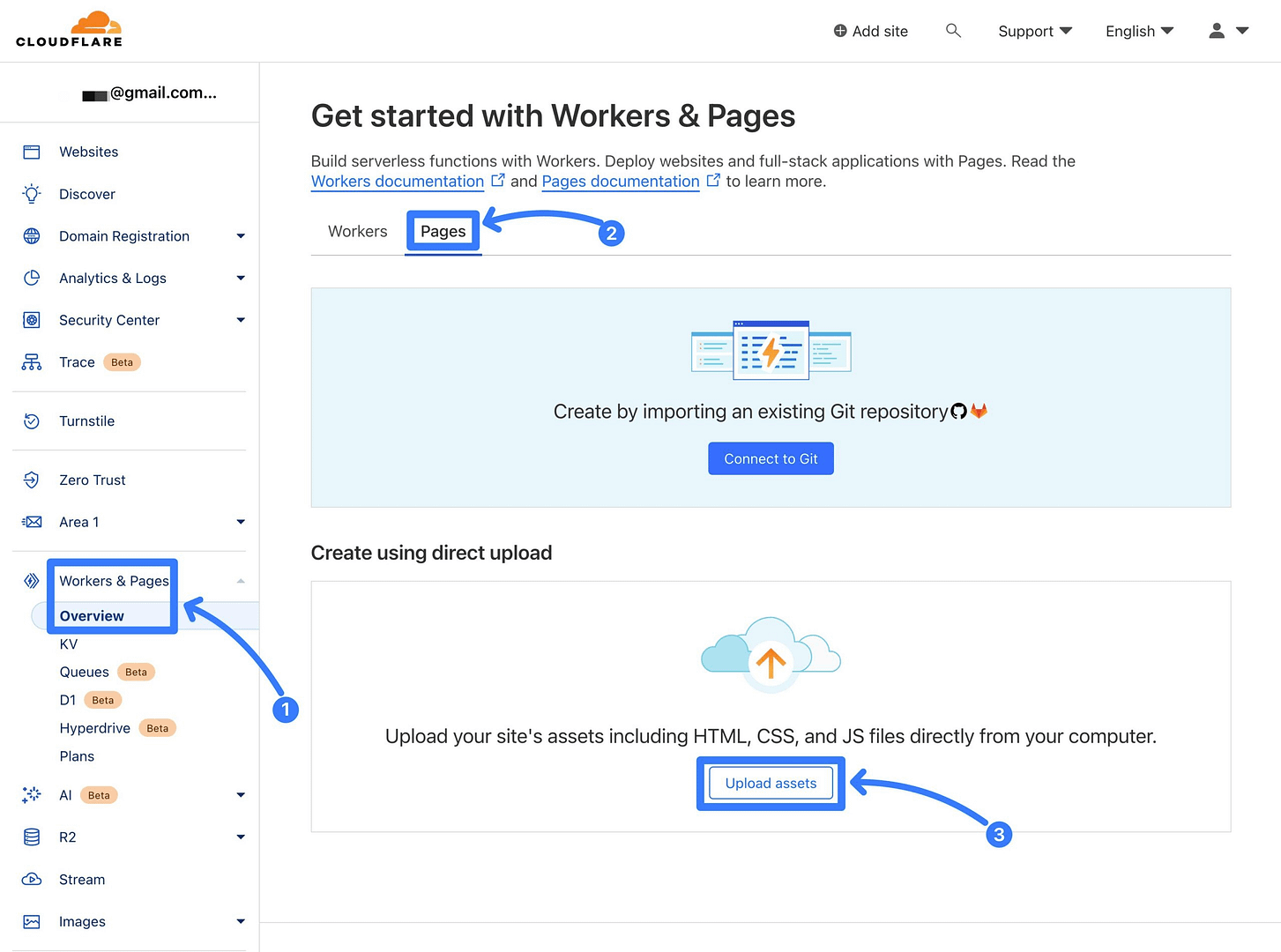Image resolution: width=1281 pixels, height=952 pixels.
Task: Click the Area 1 envelope icon
Action: 32,522
